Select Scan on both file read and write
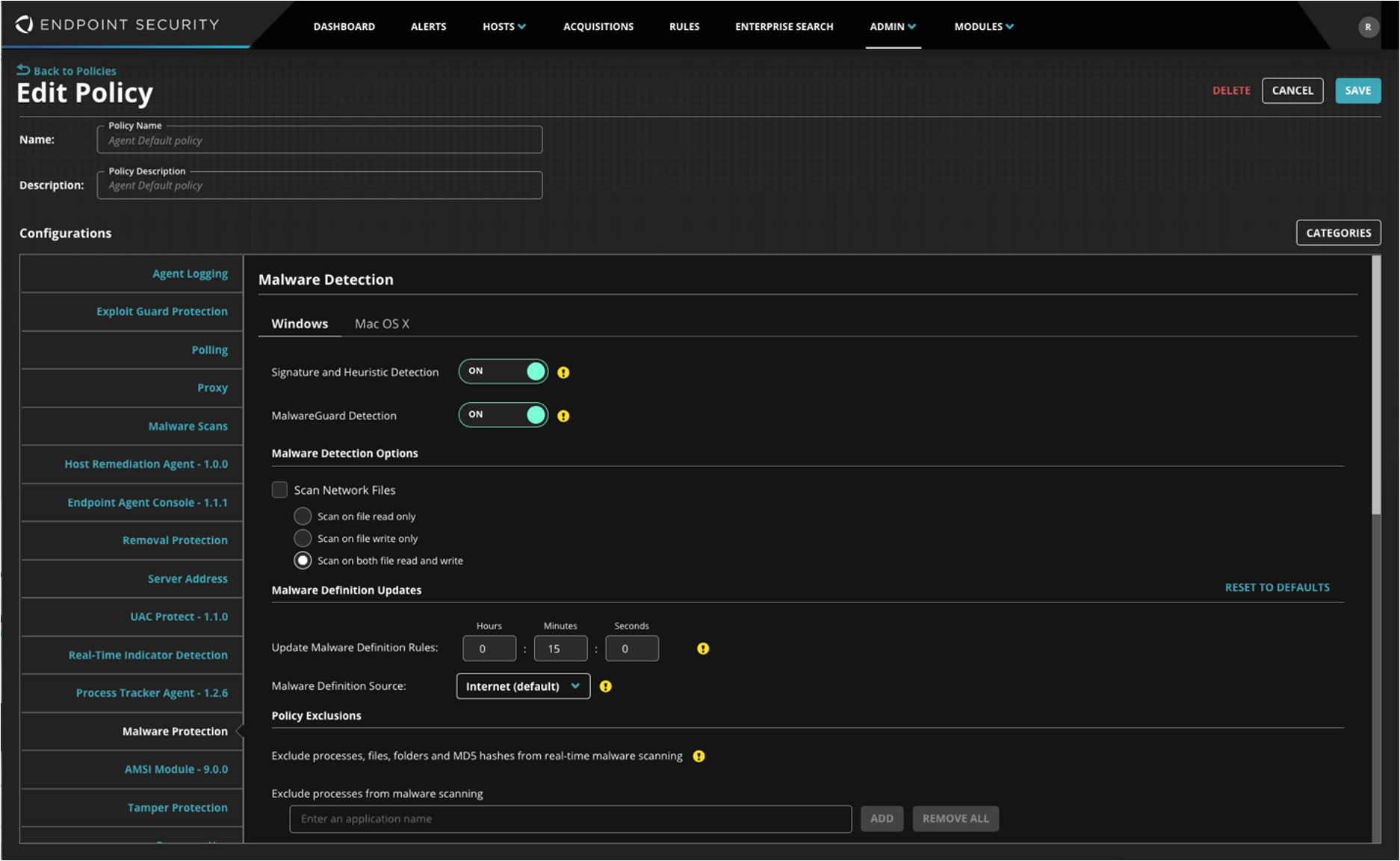This screenshot has height=861, width=1400. click(303, 561)
